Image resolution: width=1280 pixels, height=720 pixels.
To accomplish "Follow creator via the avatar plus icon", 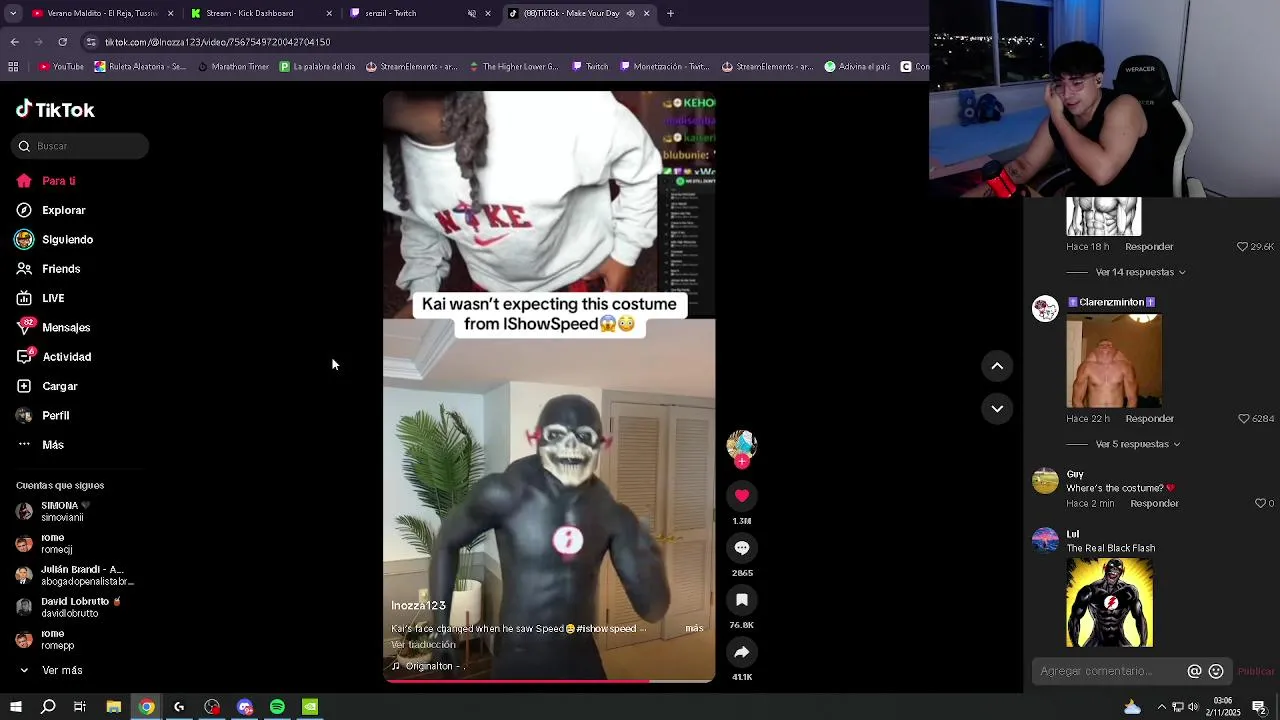I will [x=742, y=462].
